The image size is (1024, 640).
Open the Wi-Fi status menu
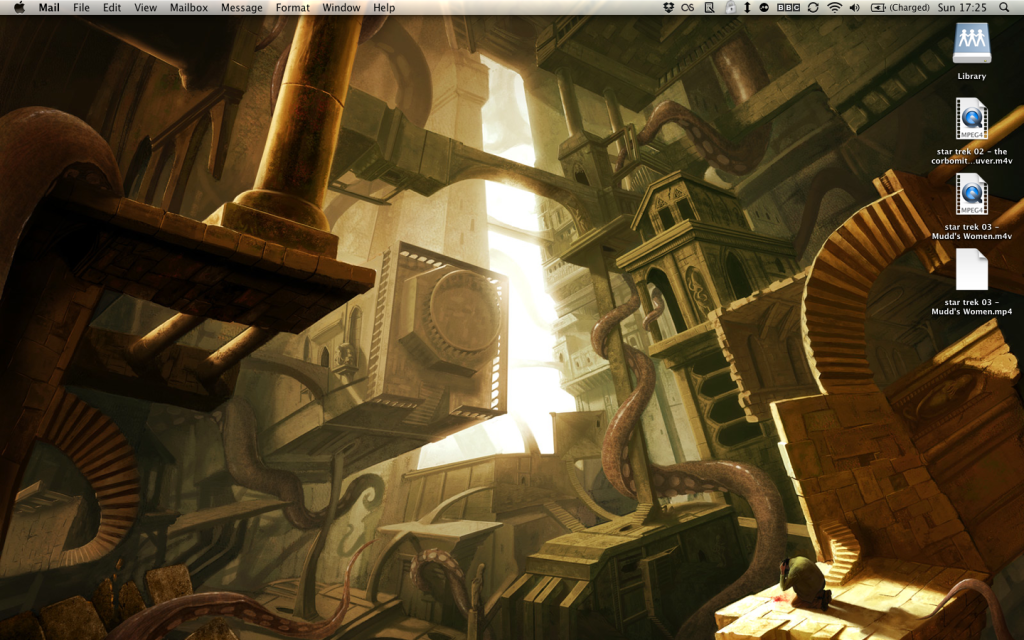click(834, 7)
